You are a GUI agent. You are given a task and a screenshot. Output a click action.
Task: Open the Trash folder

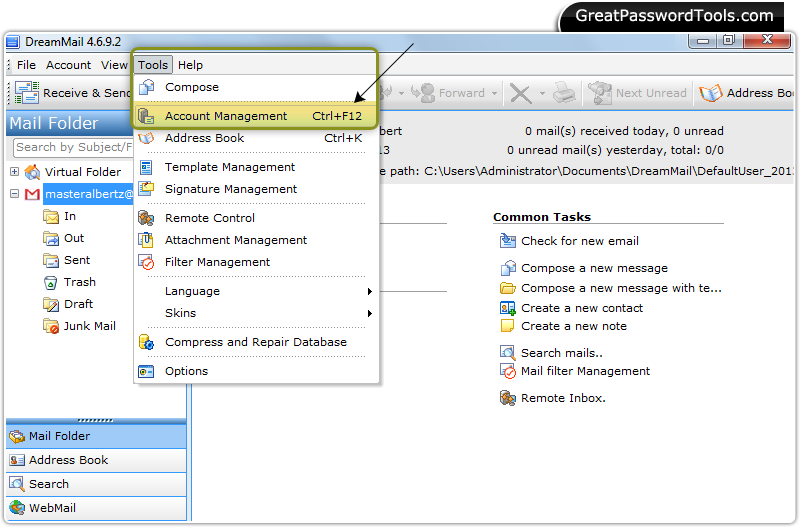coord(80,282)
